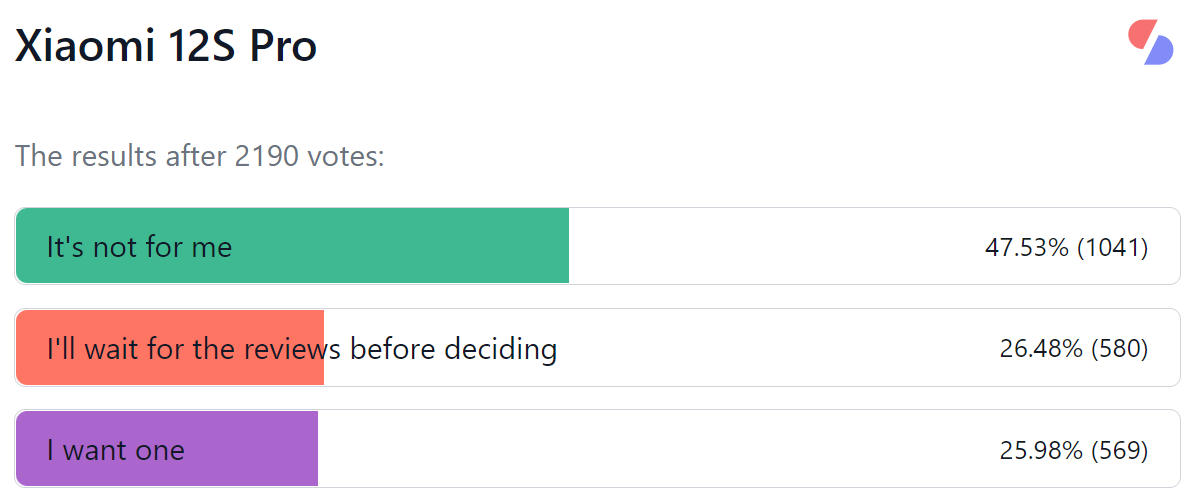Image resolution: width=1200 pixels, height=501 pixels.
Task: Choose the "I want one" option
Action: [598, 449]
